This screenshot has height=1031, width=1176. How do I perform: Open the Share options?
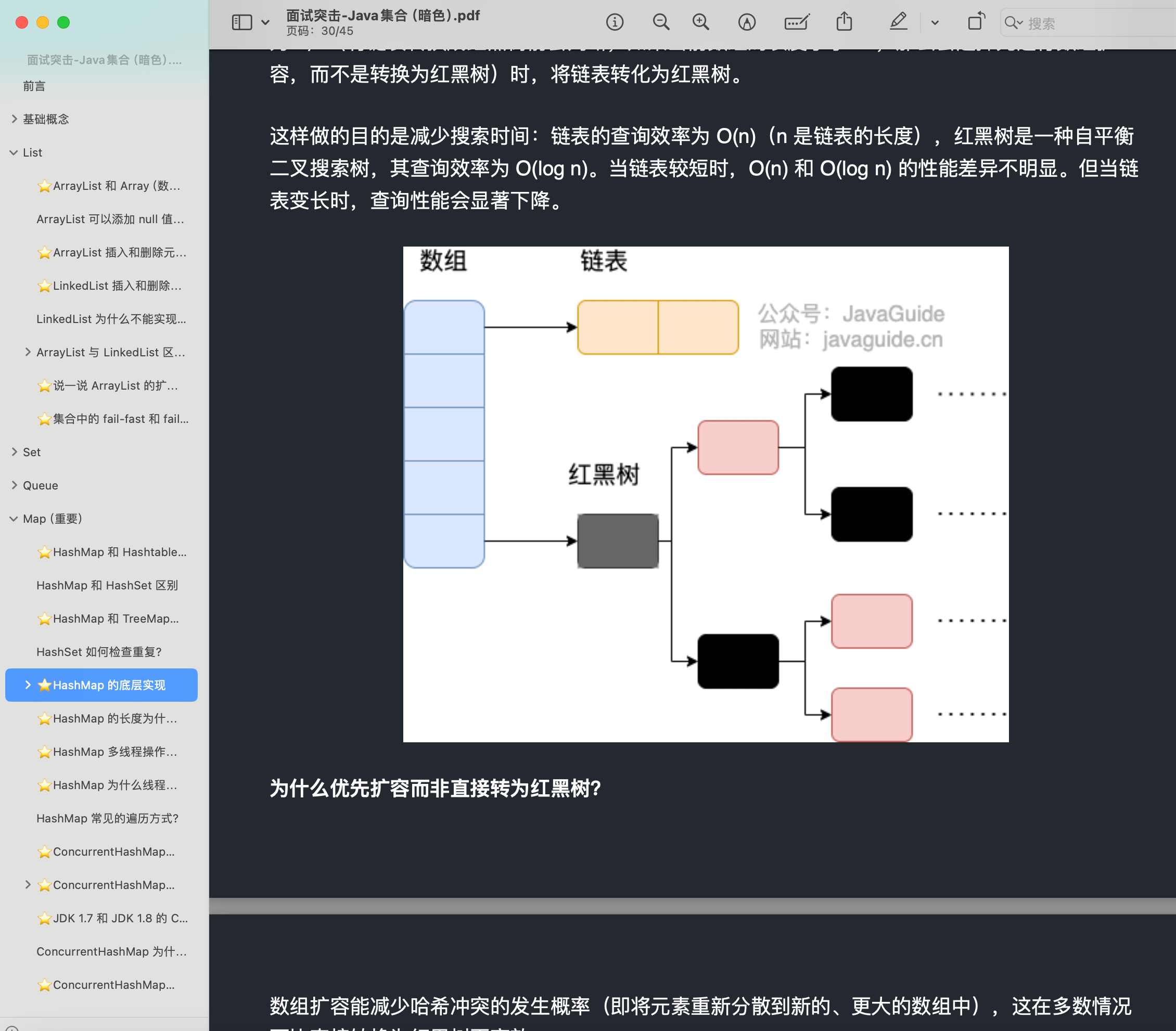[844, 22]
